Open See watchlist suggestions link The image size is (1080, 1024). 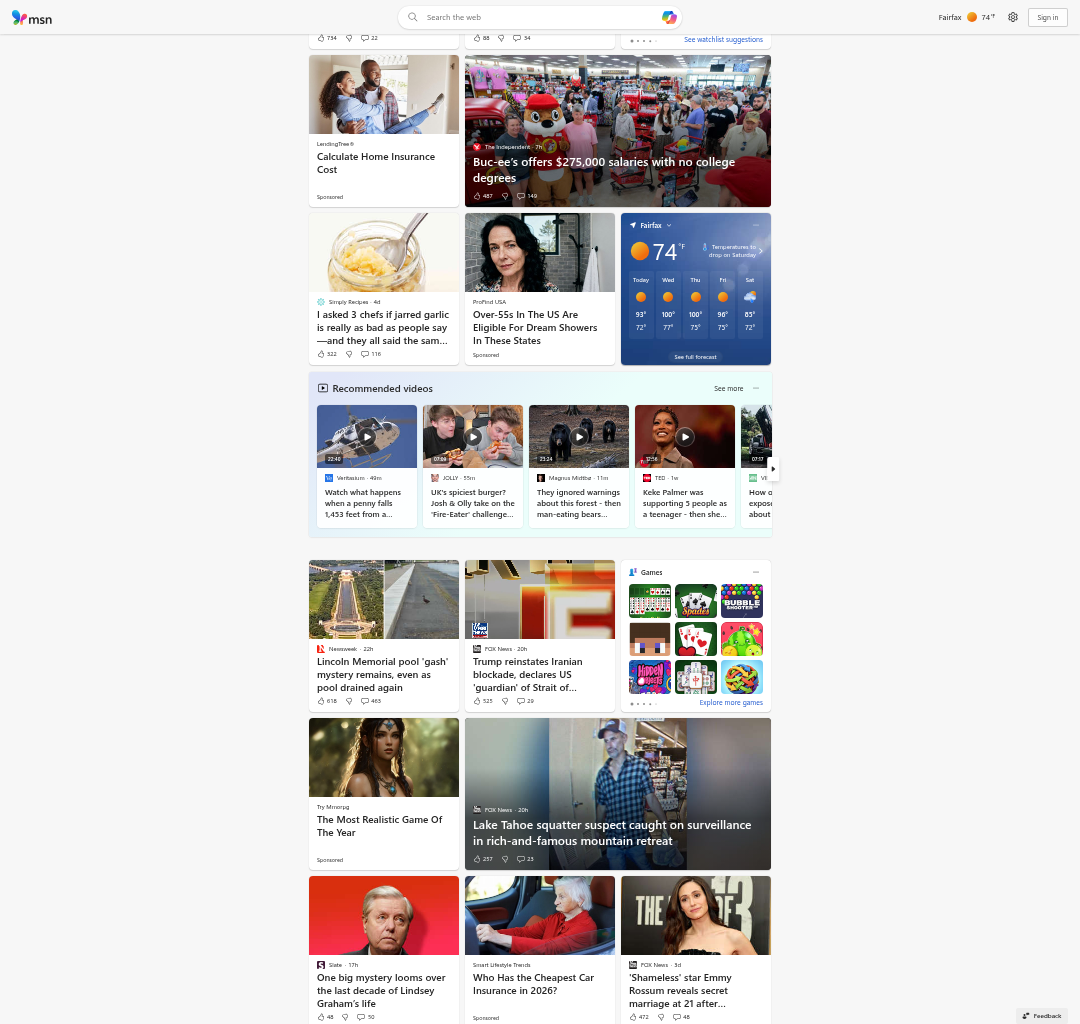tap(723, 39)
